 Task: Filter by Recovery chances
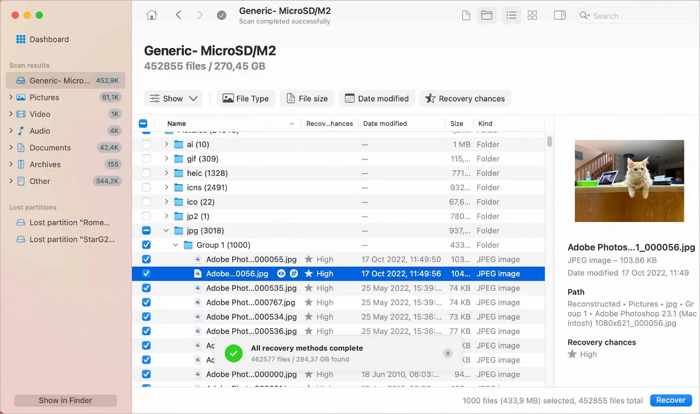coord(465,98)
